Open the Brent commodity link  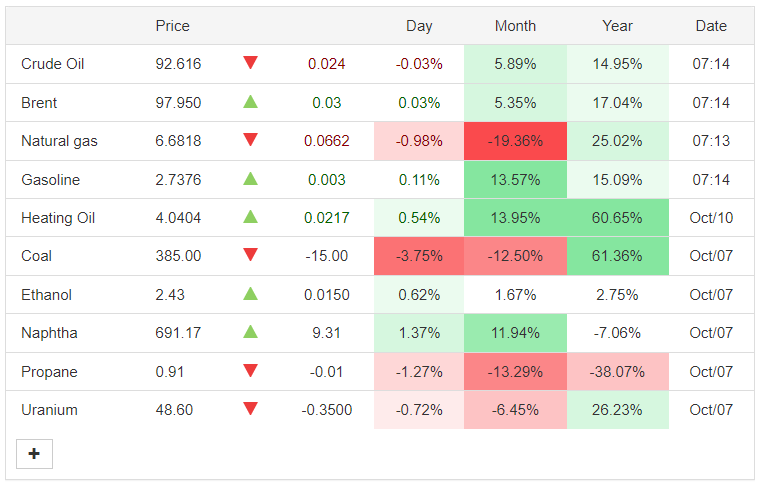(x=39, y=103)
